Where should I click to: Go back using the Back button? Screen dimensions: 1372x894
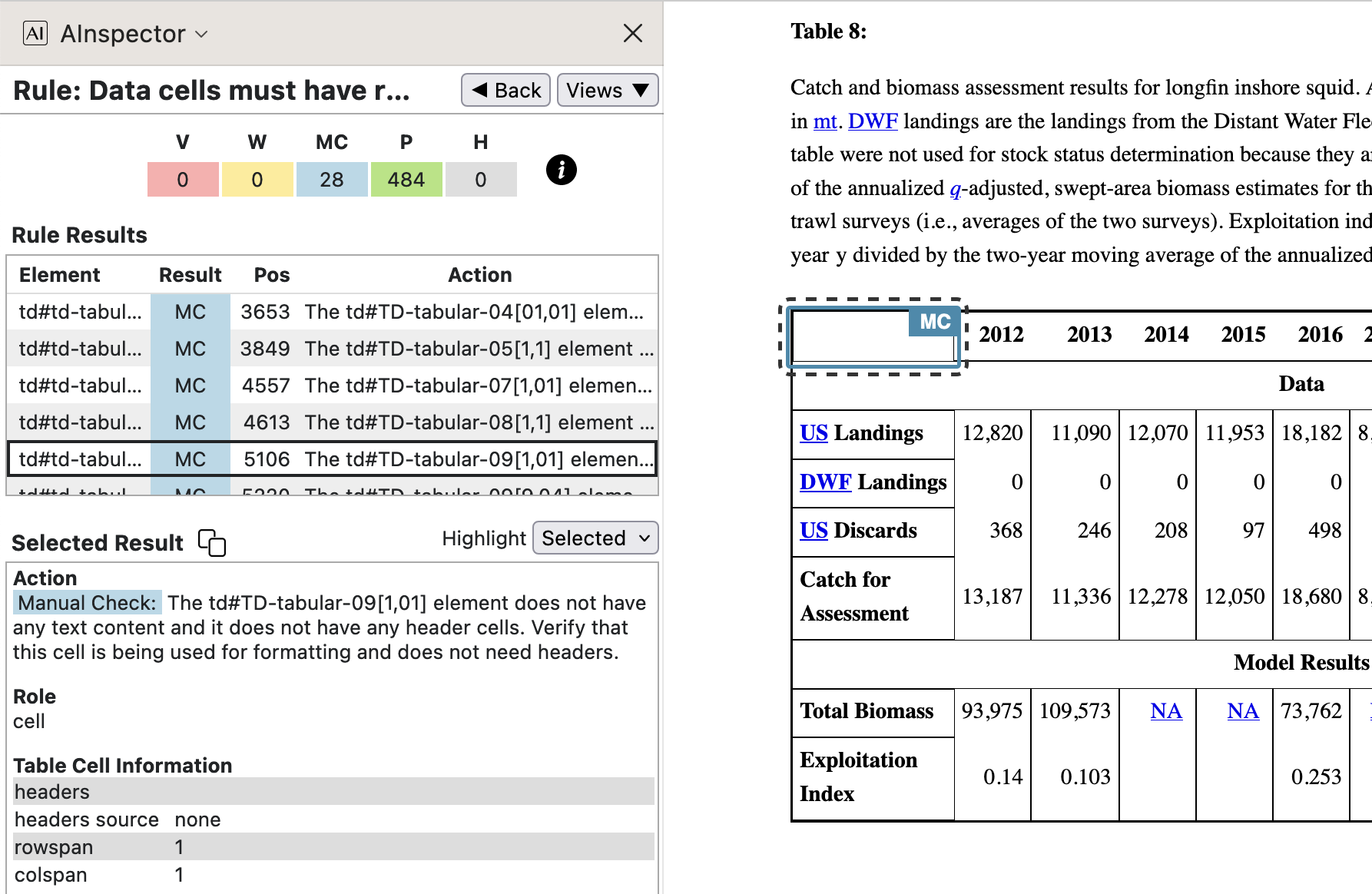pyautogui.click(x=505, y=91)
